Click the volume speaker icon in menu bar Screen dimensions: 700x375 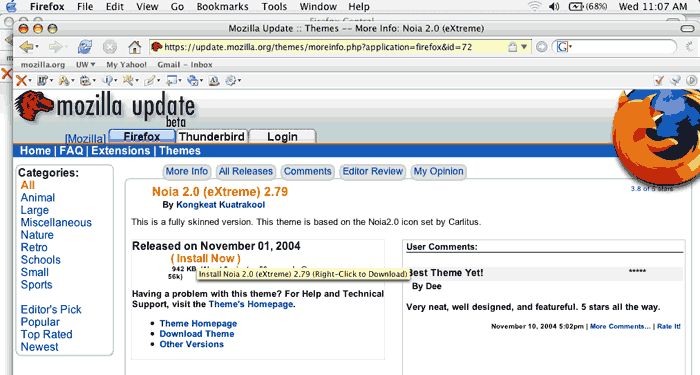pos(554,6)
